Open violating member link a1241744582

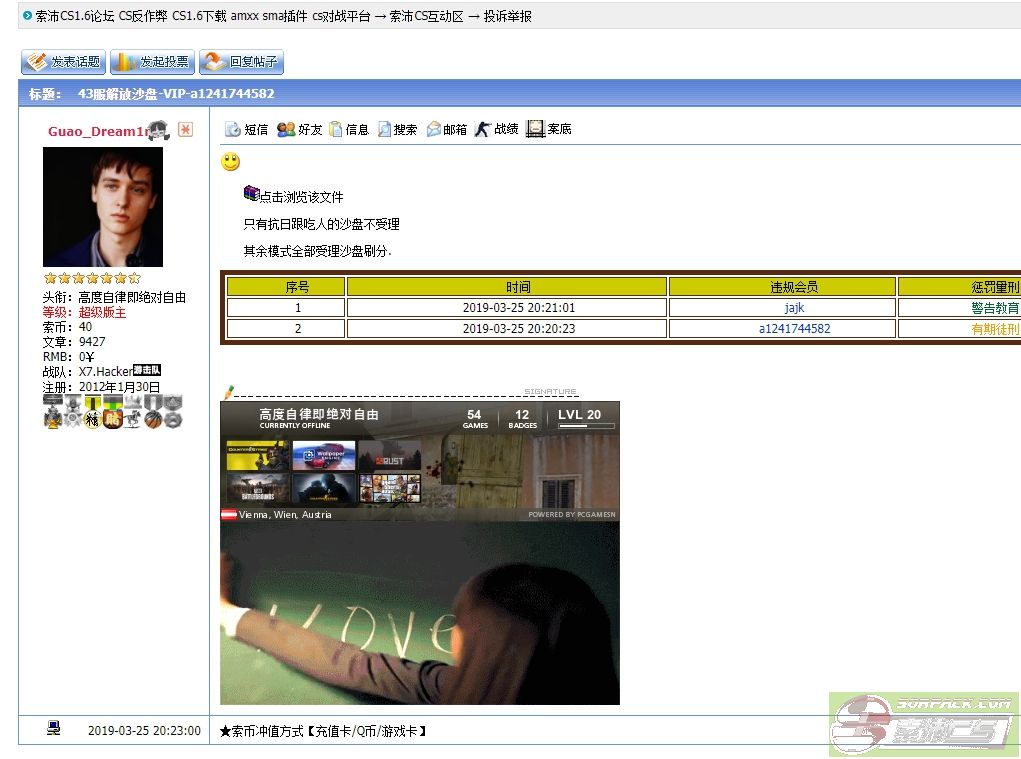[x=794, y=328]
